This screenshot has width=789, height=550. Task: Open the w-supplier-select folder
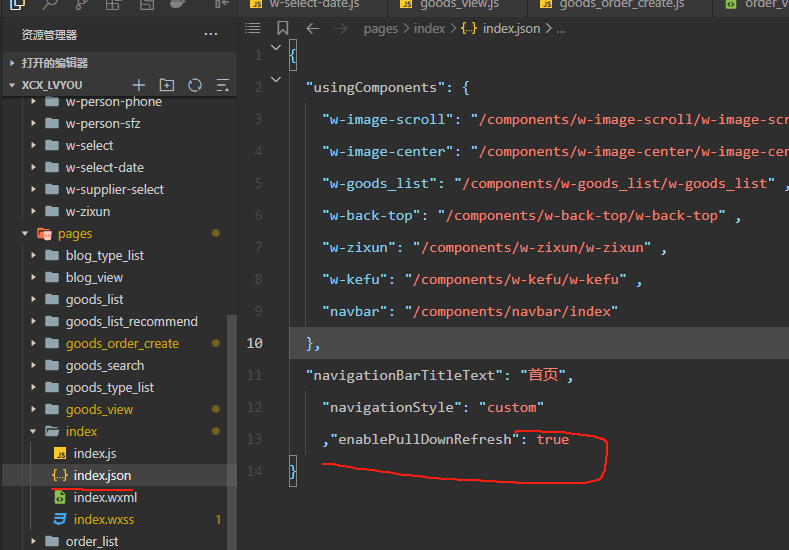(x=114, y=189)
